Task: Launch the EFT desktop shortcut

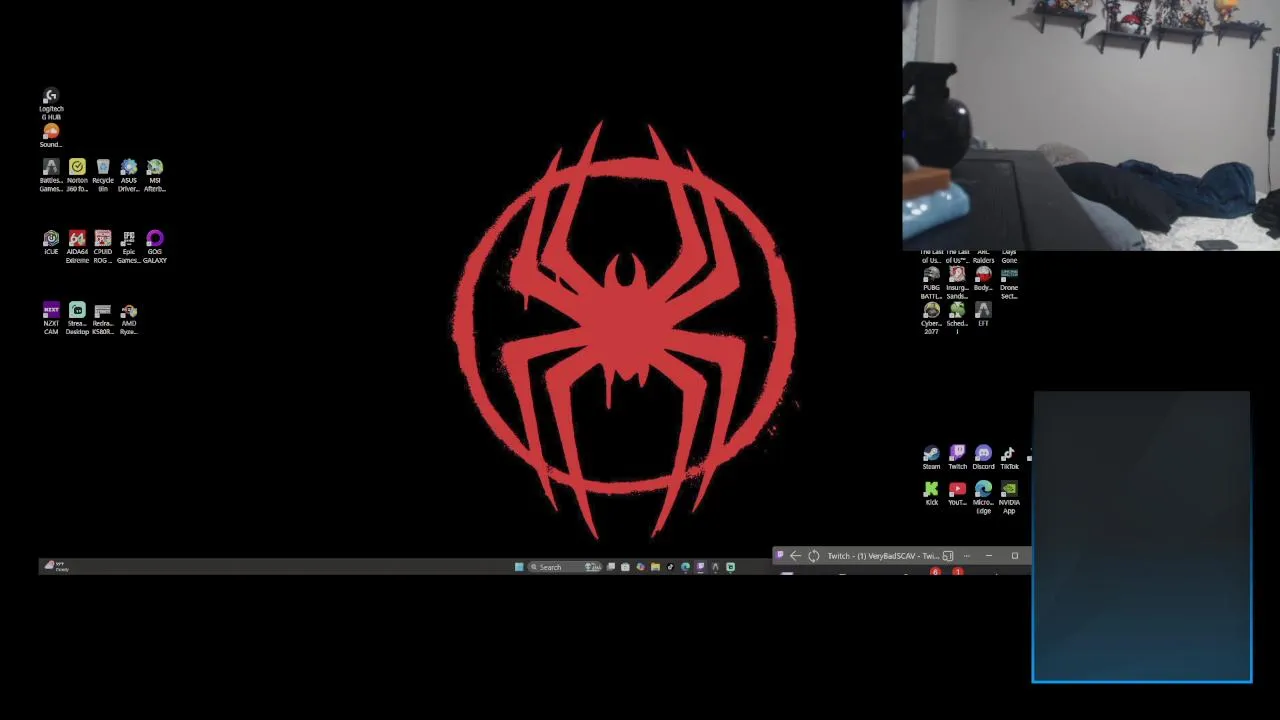Action: tap(984, 315)
